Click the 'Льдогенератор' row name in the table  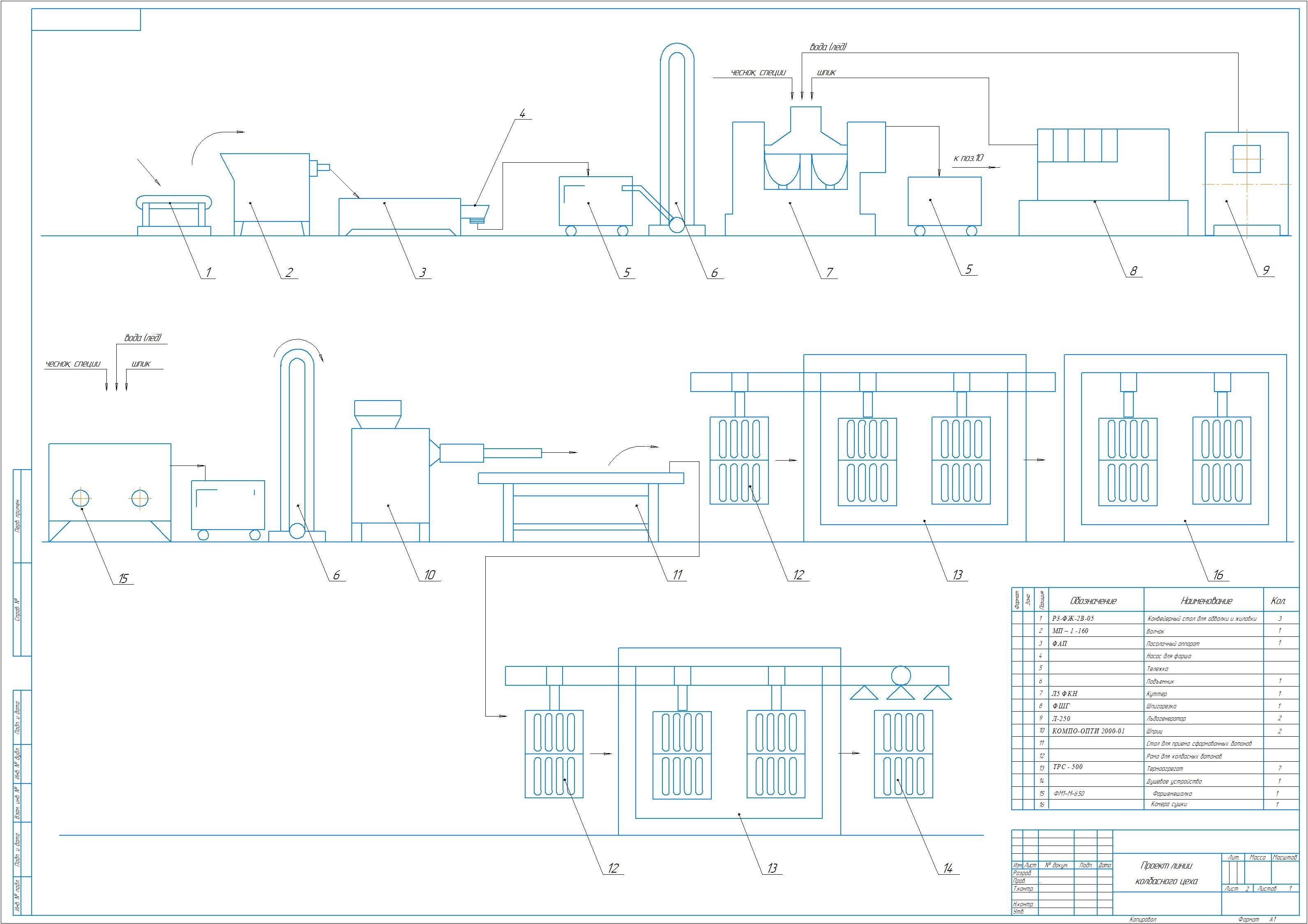(x=1165, y=719)
